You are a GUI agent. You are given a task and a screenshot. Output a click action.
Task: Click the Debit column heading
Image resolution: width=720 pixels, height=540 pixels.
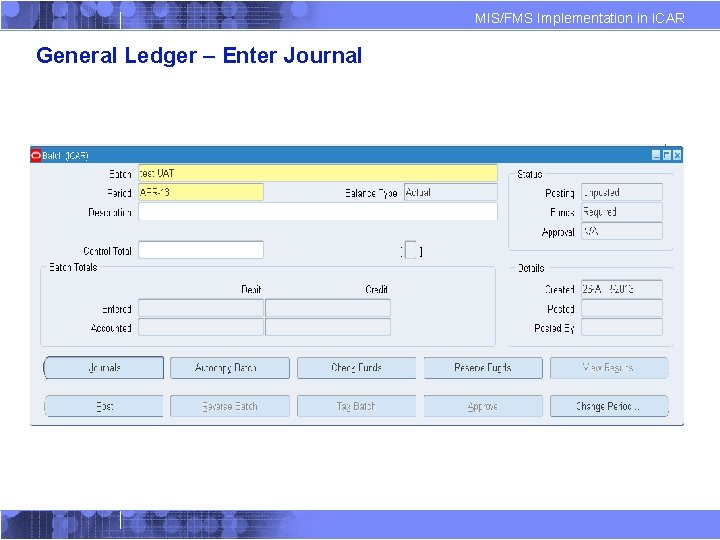click(x=251, y=289)
